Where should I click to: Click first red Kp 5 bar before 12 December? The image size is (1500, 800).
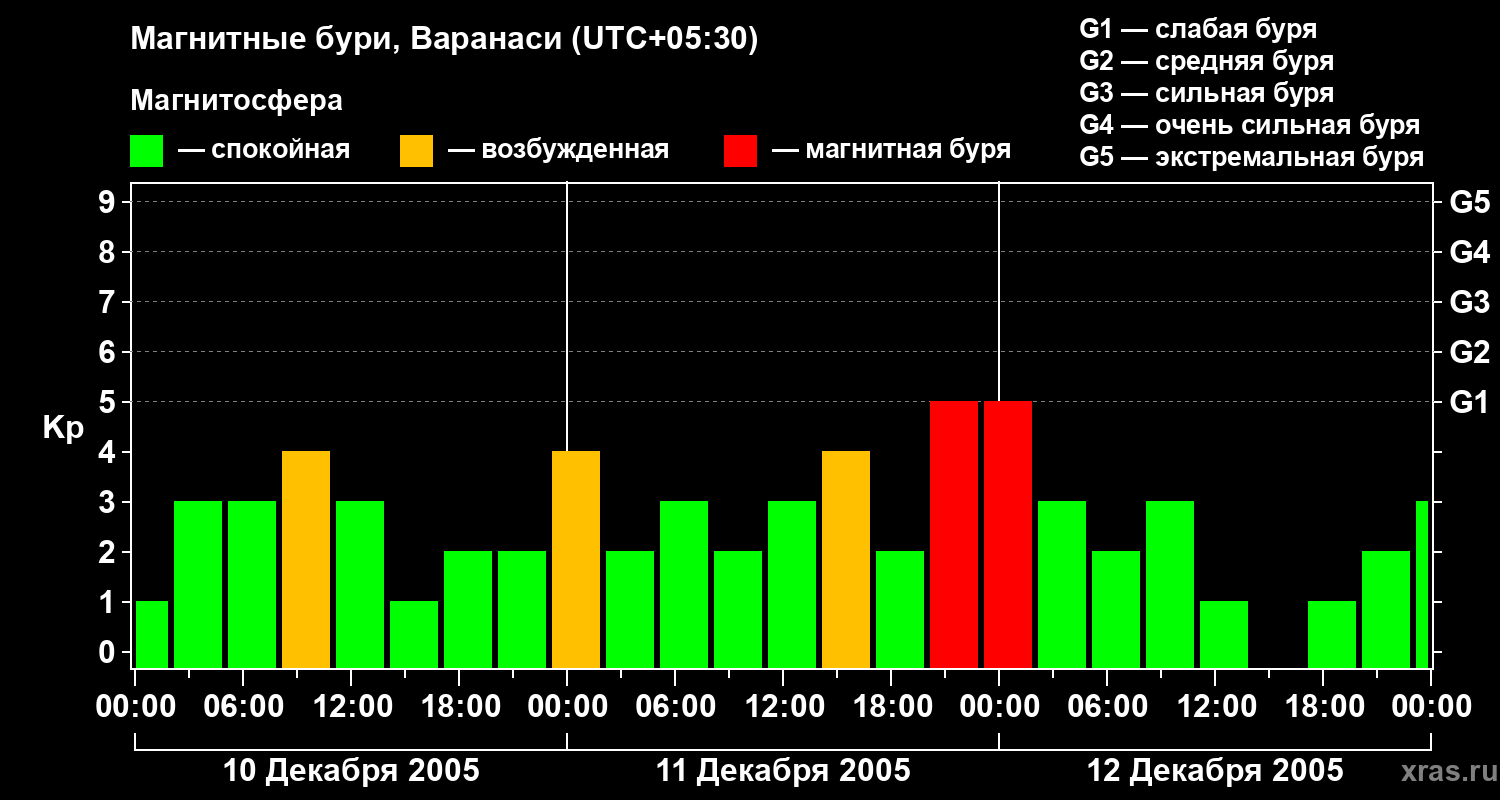954,534
